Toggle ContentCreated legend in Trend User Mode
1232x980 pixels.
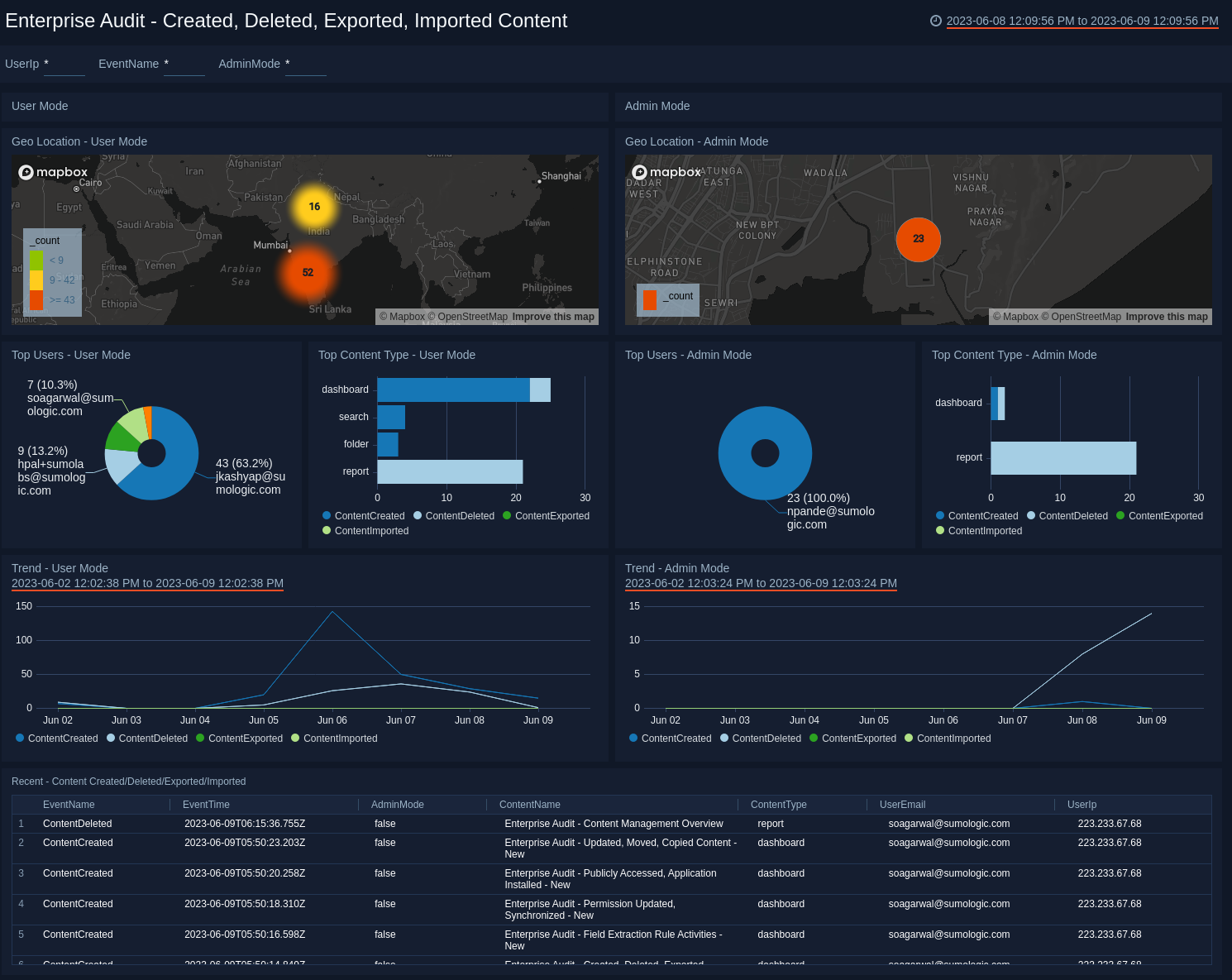56,739
